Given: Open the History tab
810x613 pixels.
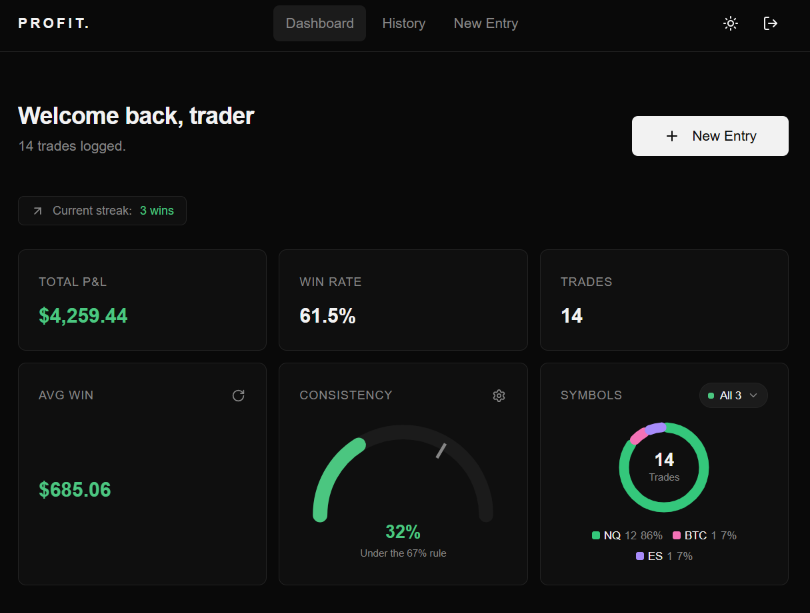Looking at the screenshot, I should (403, 23).
